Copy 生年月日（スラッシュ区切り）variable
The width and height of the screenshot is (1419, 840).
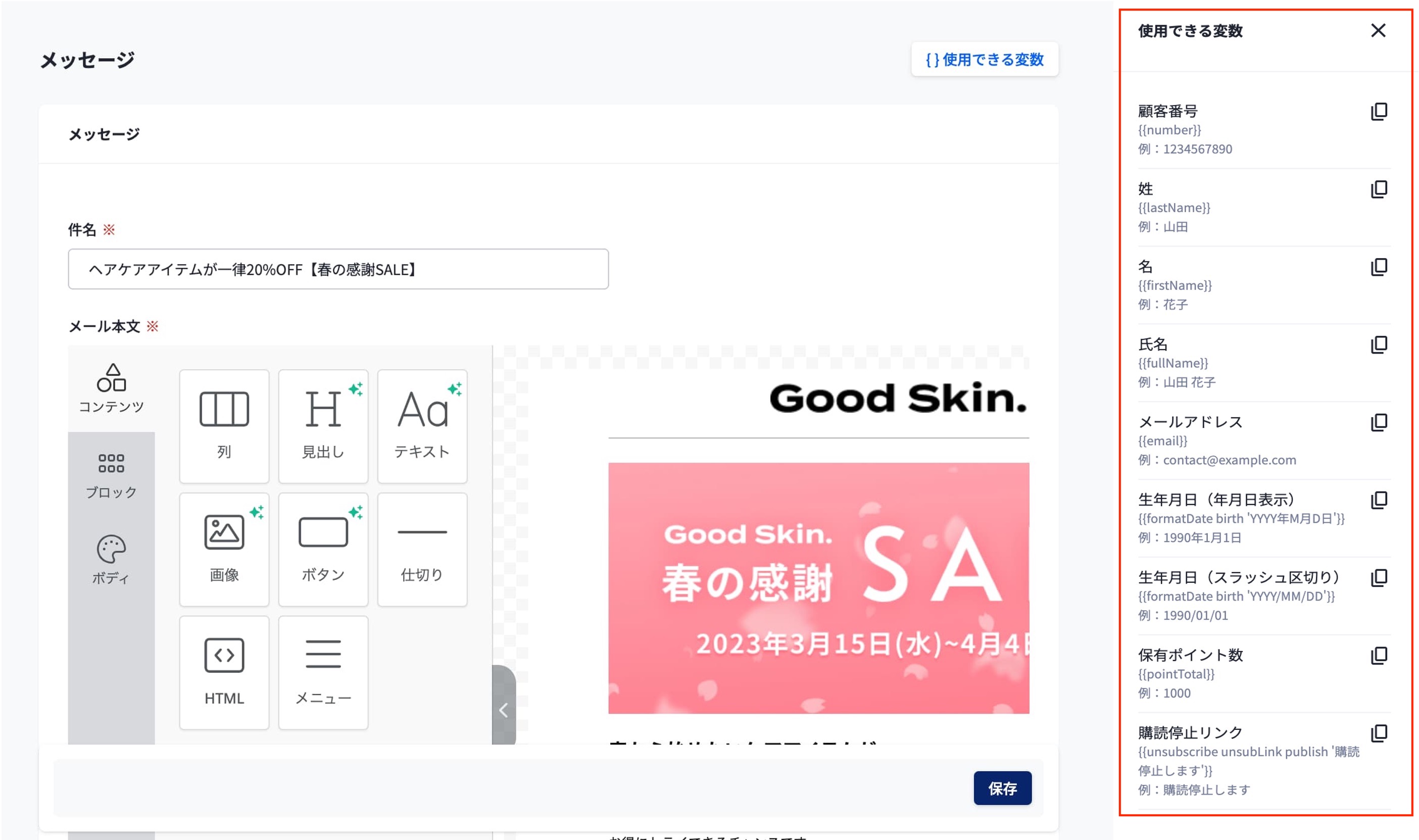point(1379,577)
